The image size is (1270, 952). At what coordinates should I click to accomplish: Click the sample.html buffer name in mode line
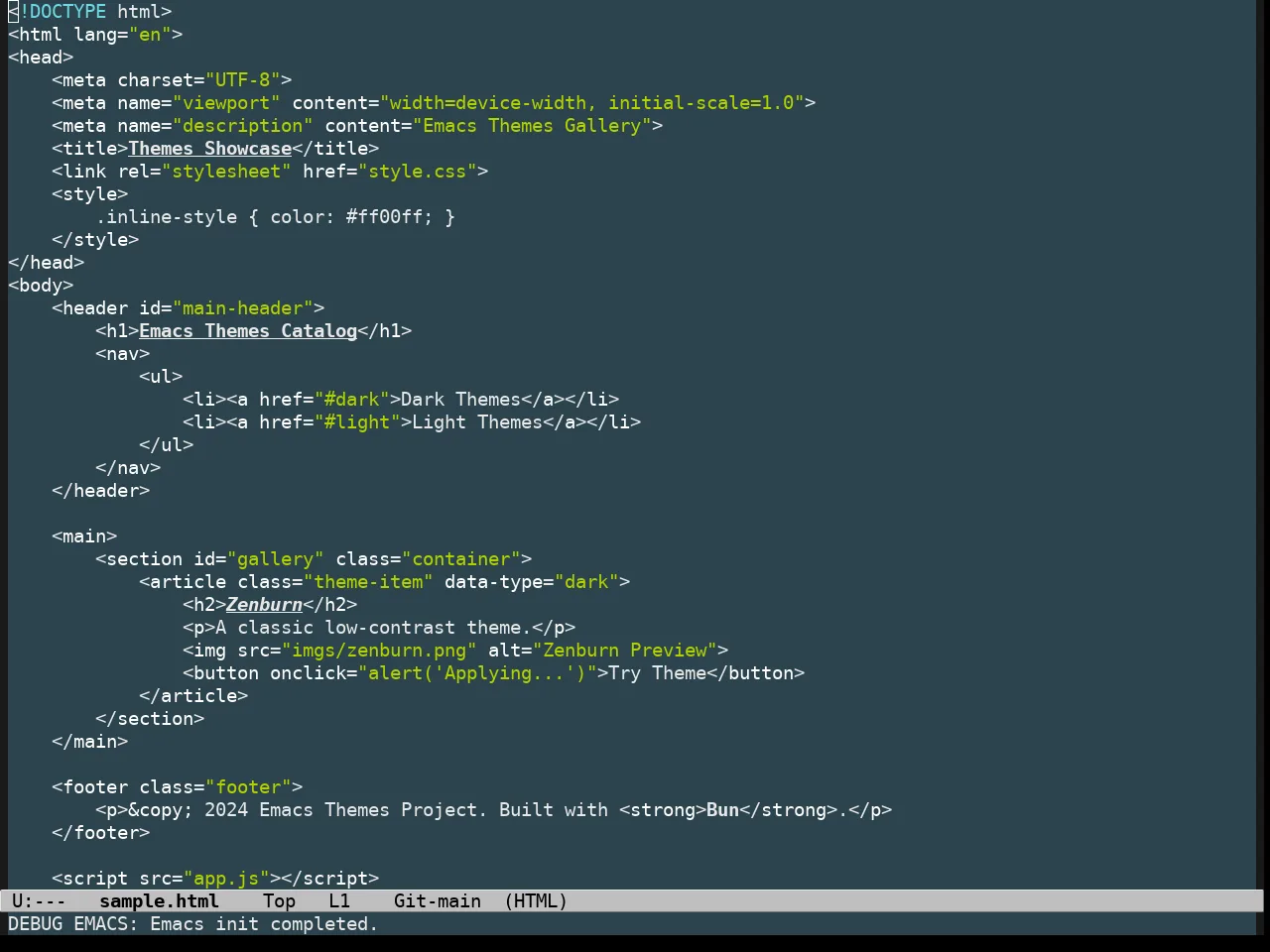pos(159,901)
